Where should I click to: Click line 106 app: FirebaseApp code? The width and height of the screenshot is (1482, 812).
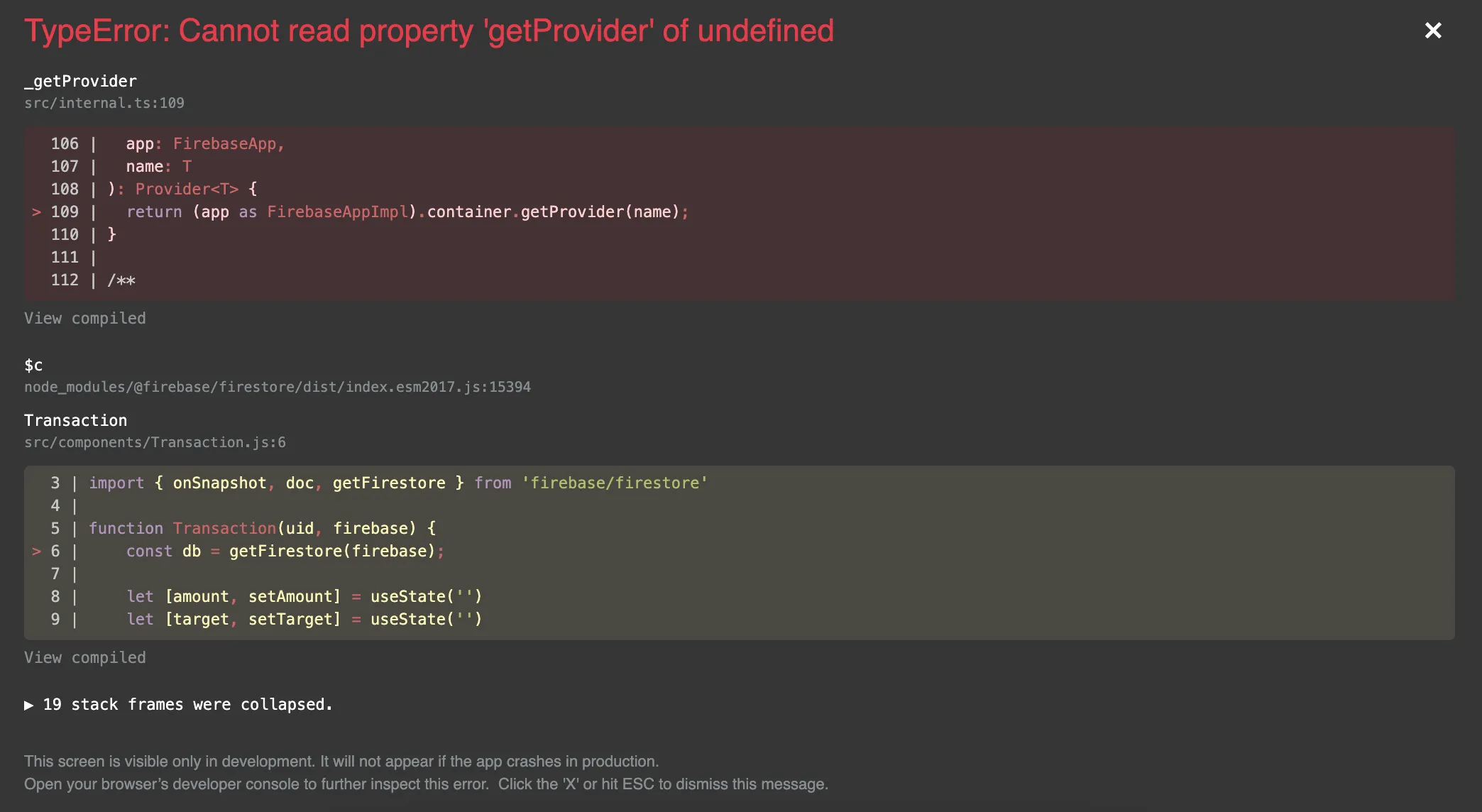click(x=204, y=143)
